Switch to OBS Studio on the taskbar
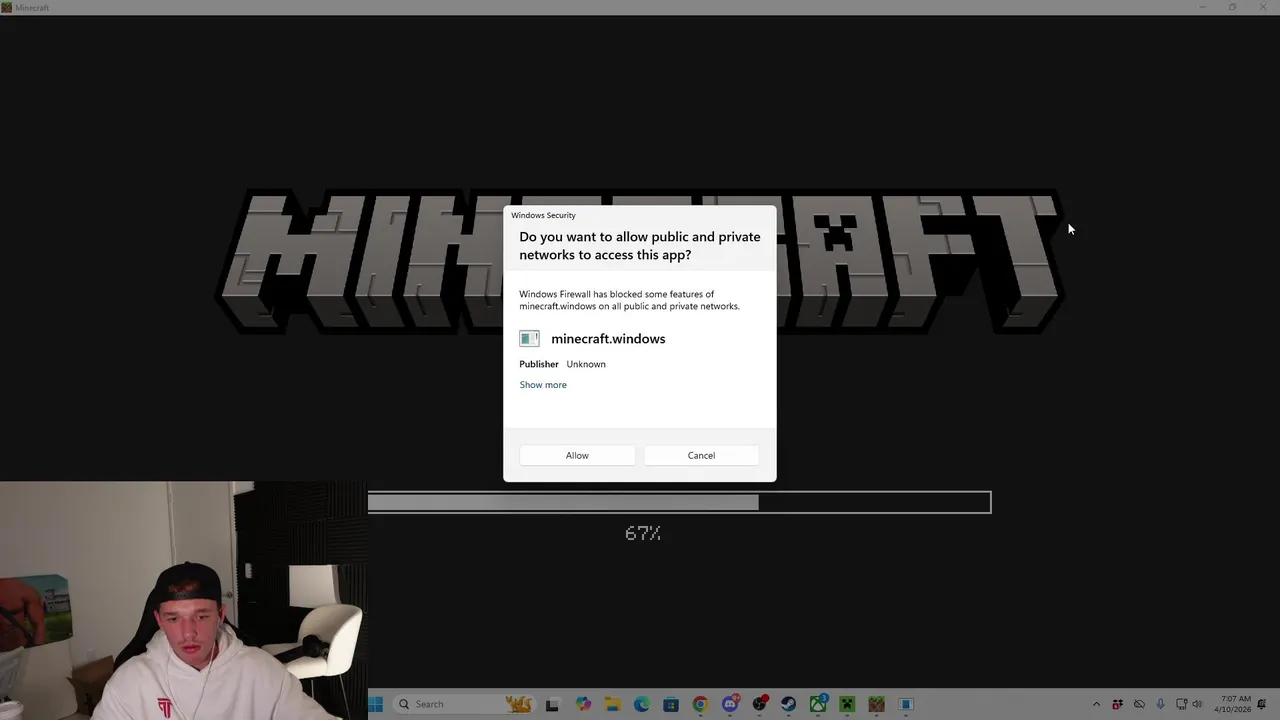The image size is (1280, 720). [760, 704]
